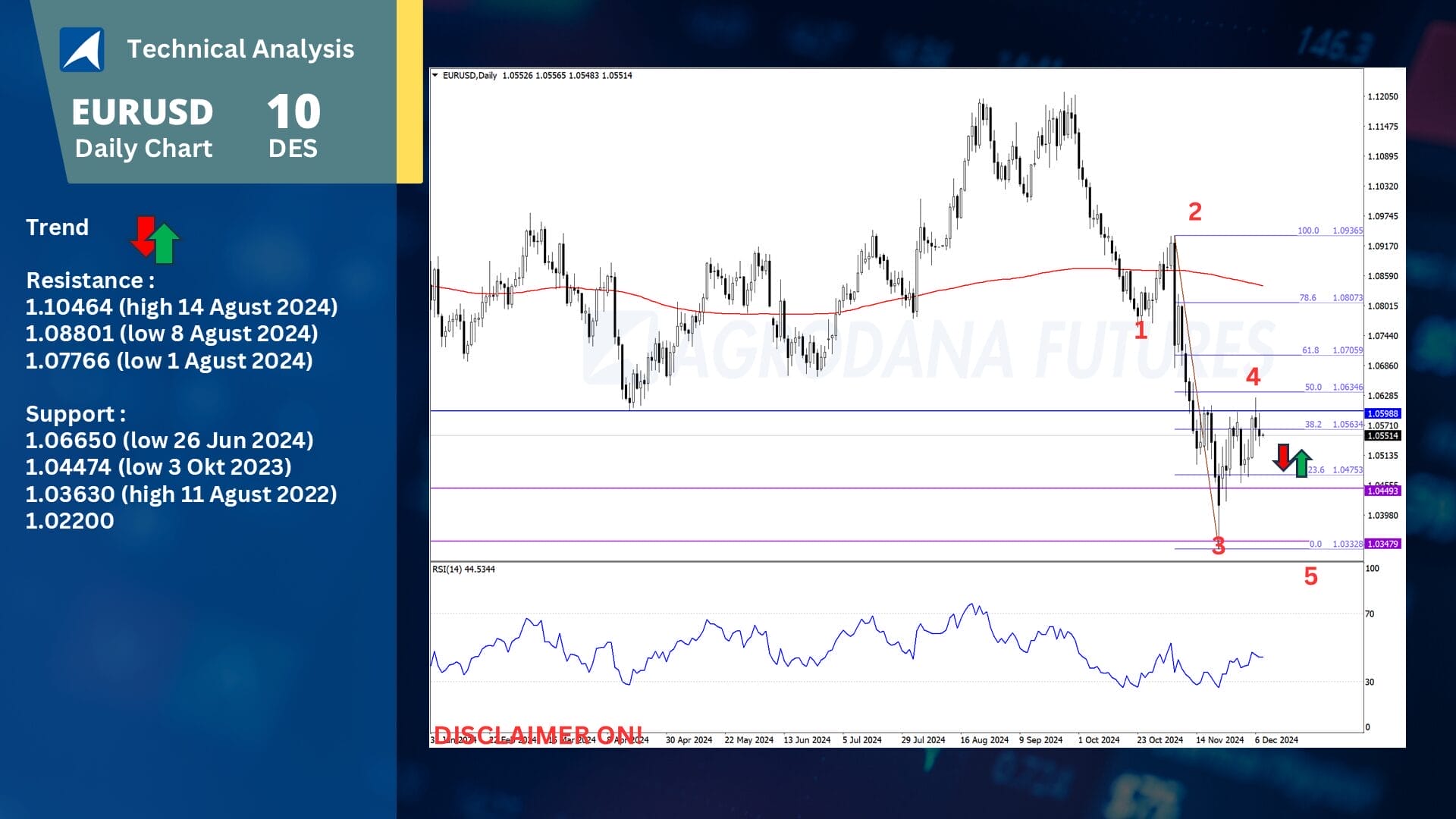Click the red wave number 3 marker
Image resolution: width=1456 pixels, height=819 pixels.
click(1218, 545)
